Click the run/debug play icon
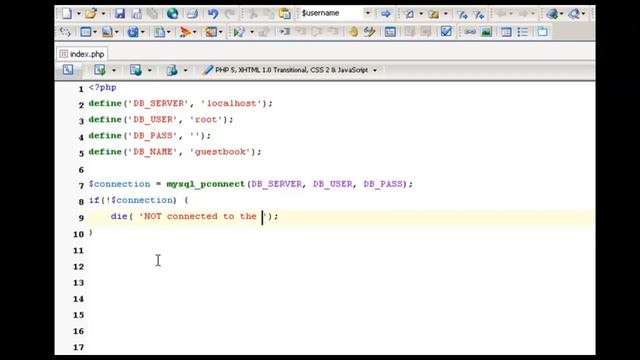 239,32
